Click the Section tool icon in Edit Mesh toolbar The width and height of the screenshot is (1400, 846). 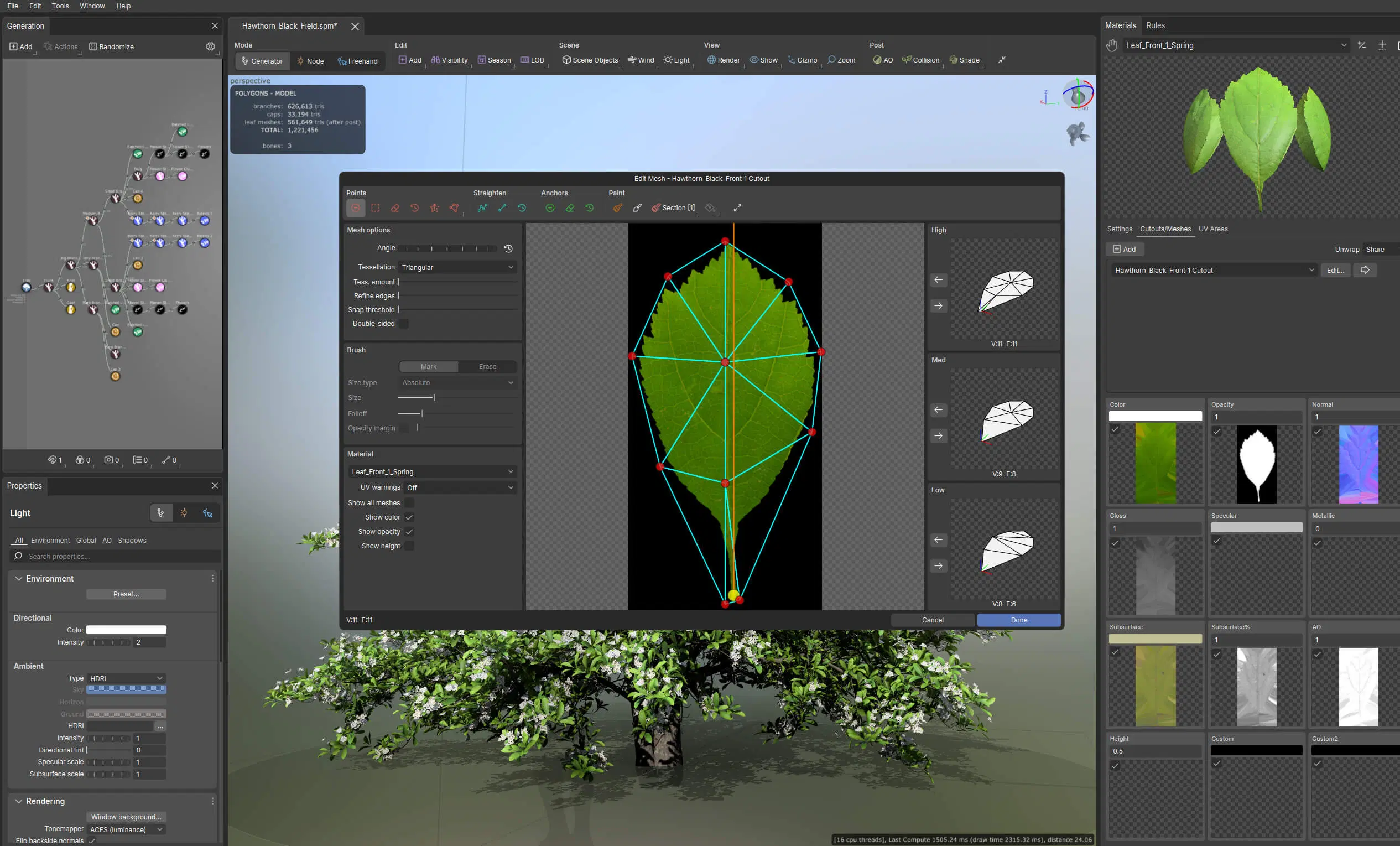point(655,207)
